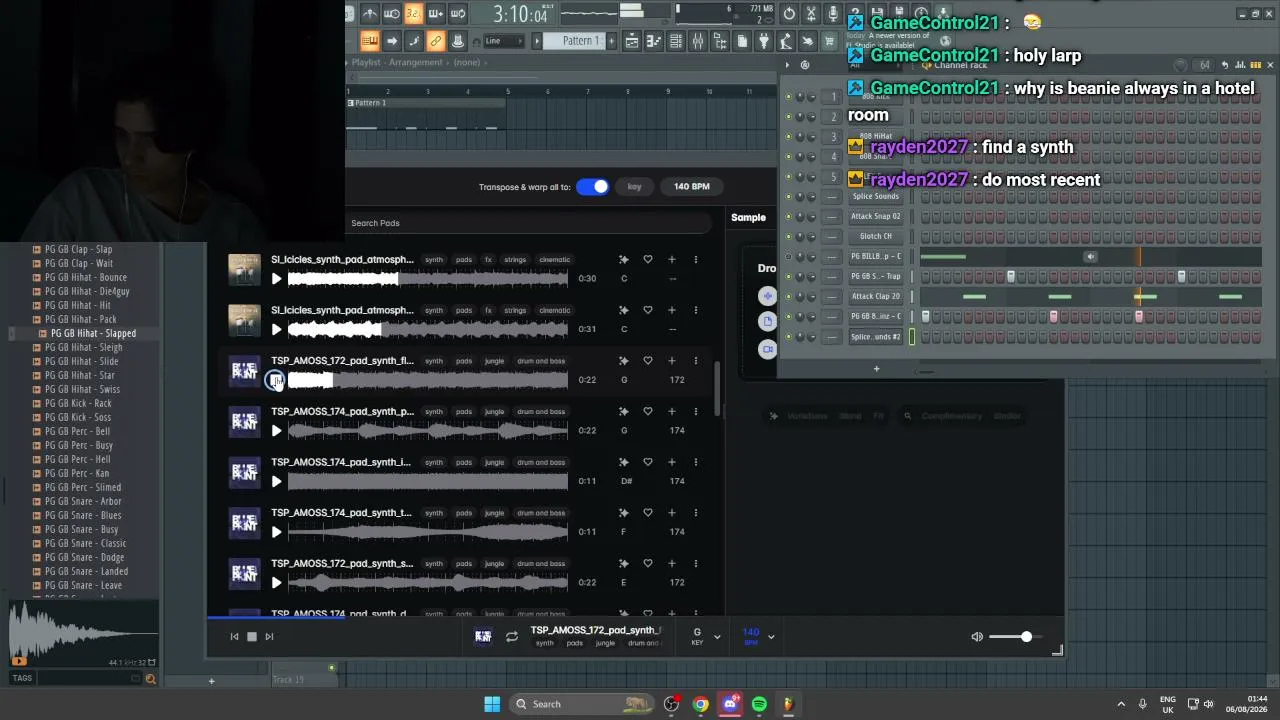Viewport: 1280px width, 720px height.
Task: Click the Windows taskbar Search box
Action: click(x=581, y=704)
